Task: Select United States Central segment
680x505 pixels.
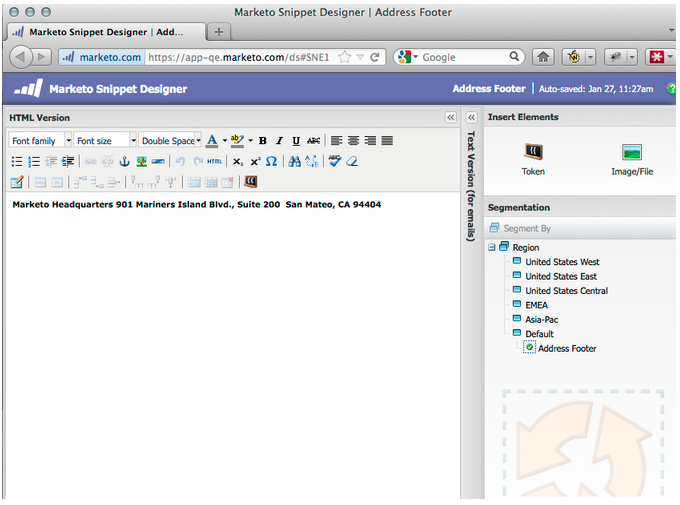Action: (x=566, y=290)
